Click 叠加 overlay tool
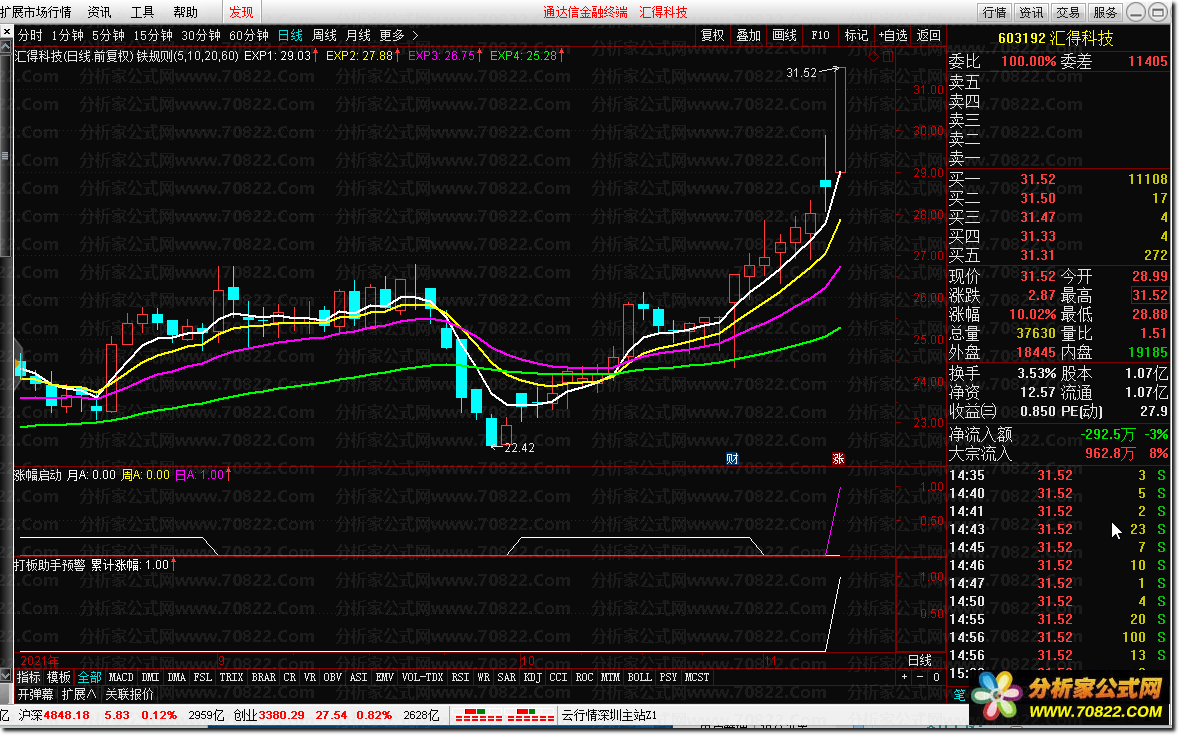The height and width of the screenshot is (736, 1181). [x=748, y=35]
